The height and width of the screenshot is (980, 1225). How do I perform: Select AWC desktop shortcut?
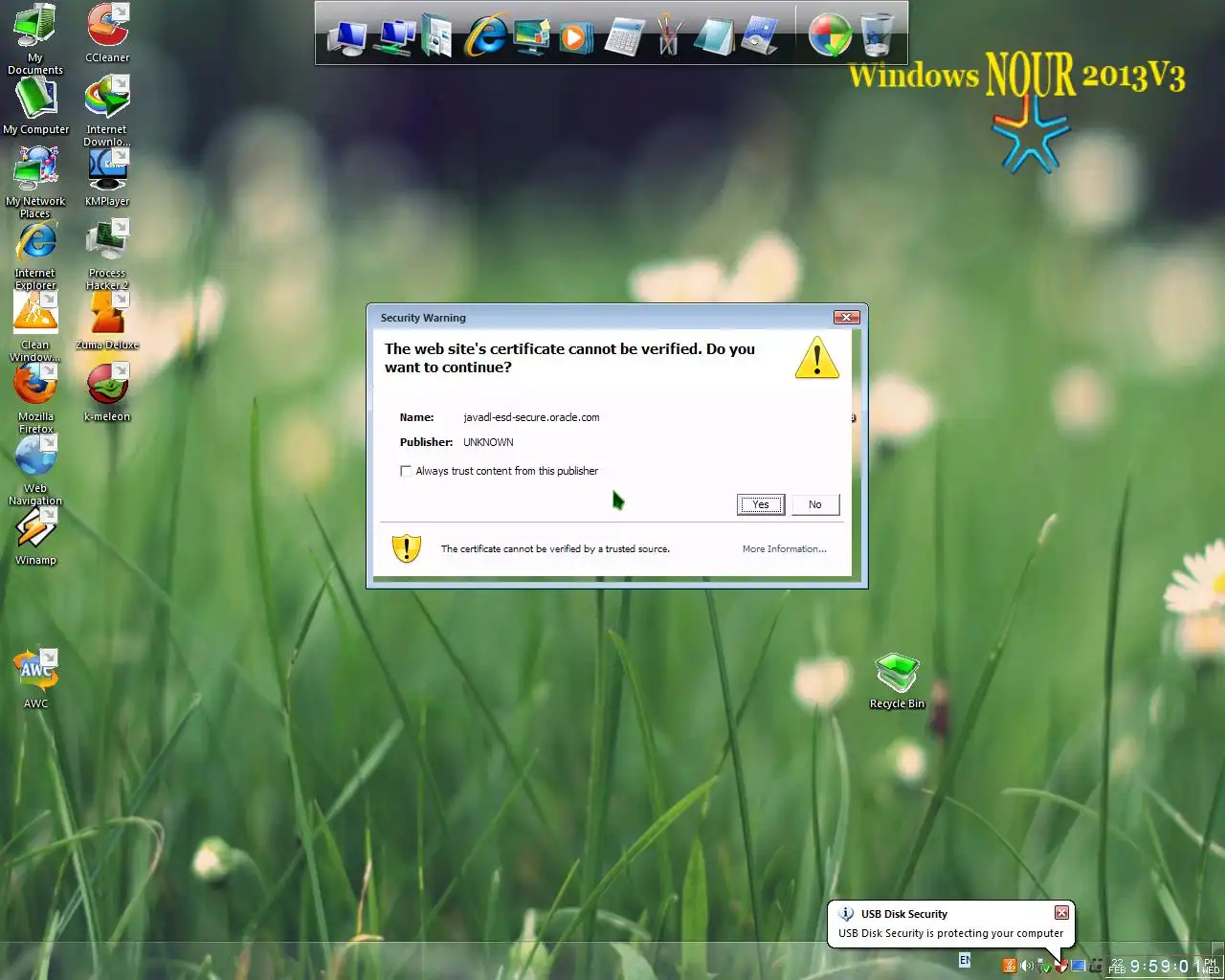point(35,679)
